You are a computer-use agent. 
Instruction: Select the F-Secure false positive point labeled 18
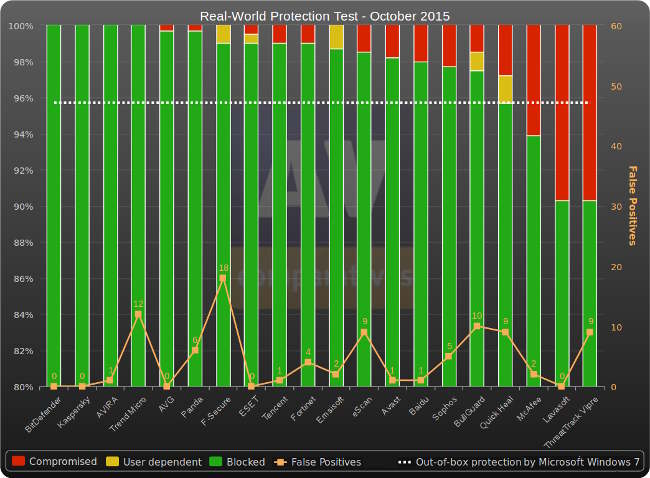tap(223, 278)
